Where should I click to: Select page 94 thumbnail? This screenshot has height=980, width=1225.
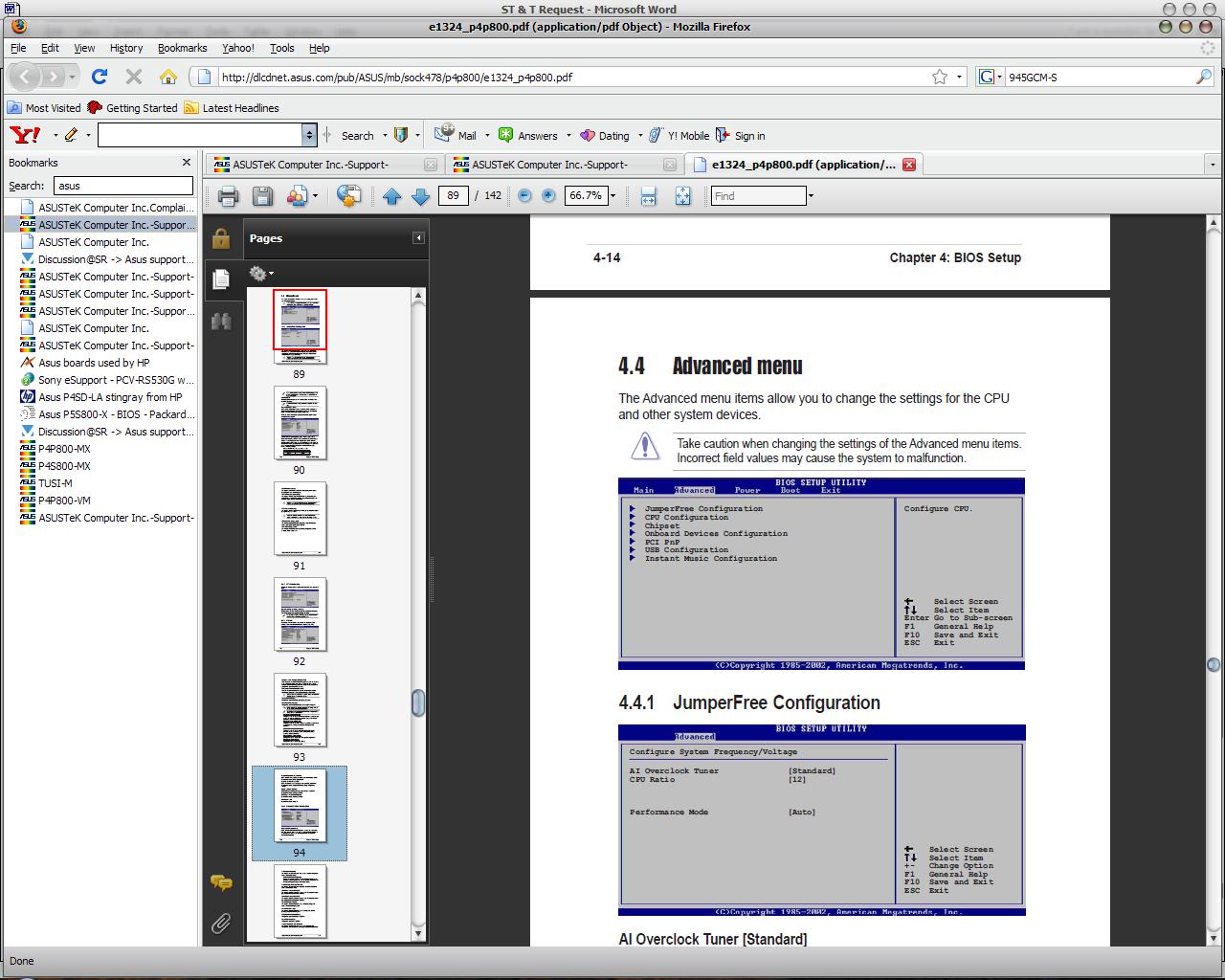(300, 807)
